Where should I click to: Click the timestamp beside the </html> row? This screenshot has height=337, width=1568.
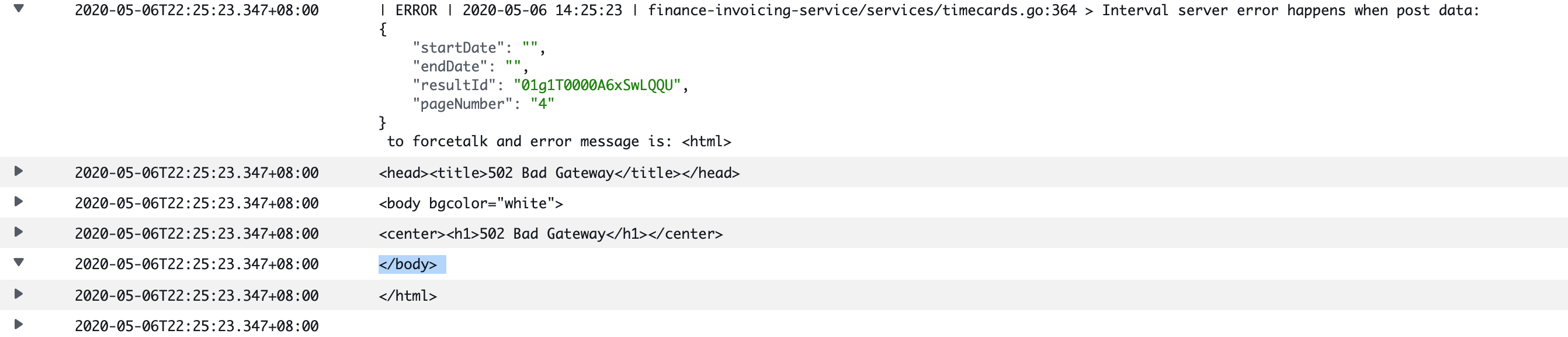pyautogui.click(x=197, y=295)
